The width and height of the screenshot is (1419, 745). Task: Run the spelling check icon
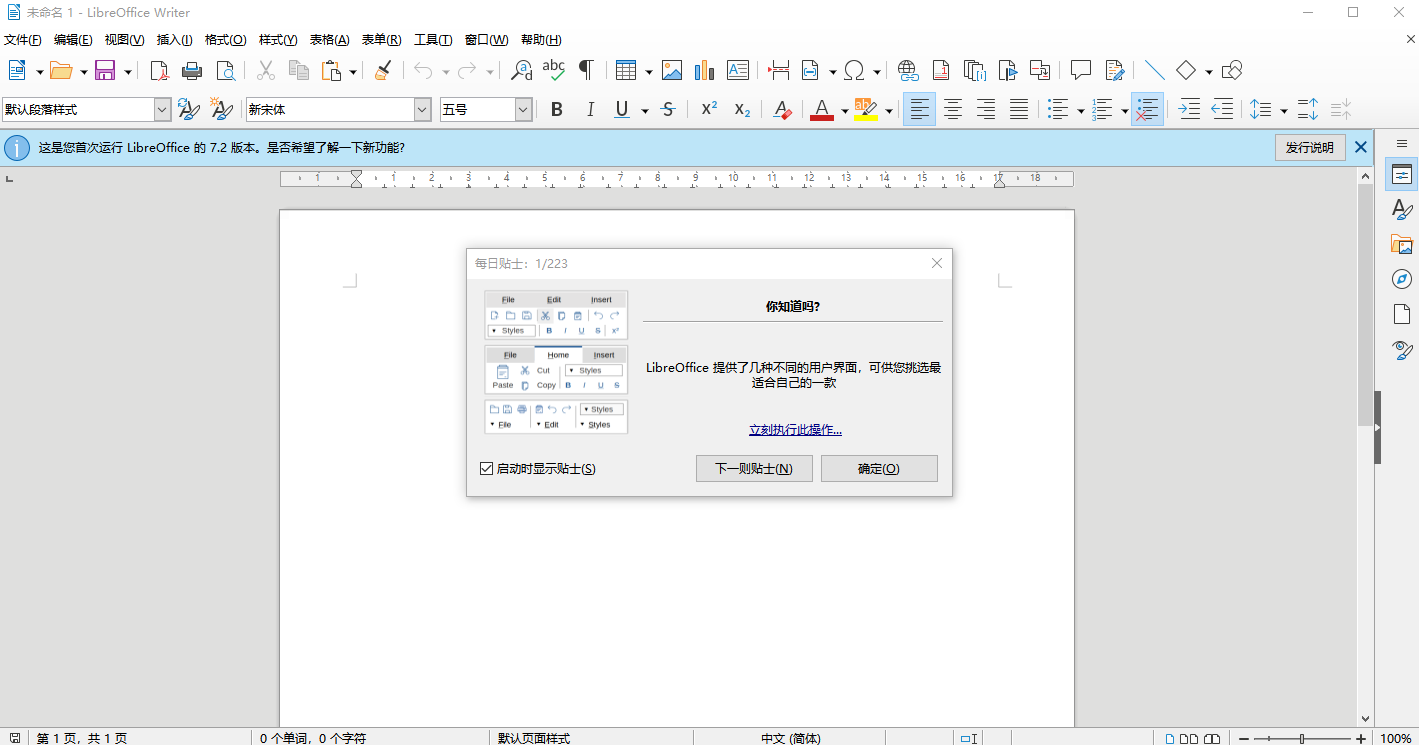(x=553, y=70)
